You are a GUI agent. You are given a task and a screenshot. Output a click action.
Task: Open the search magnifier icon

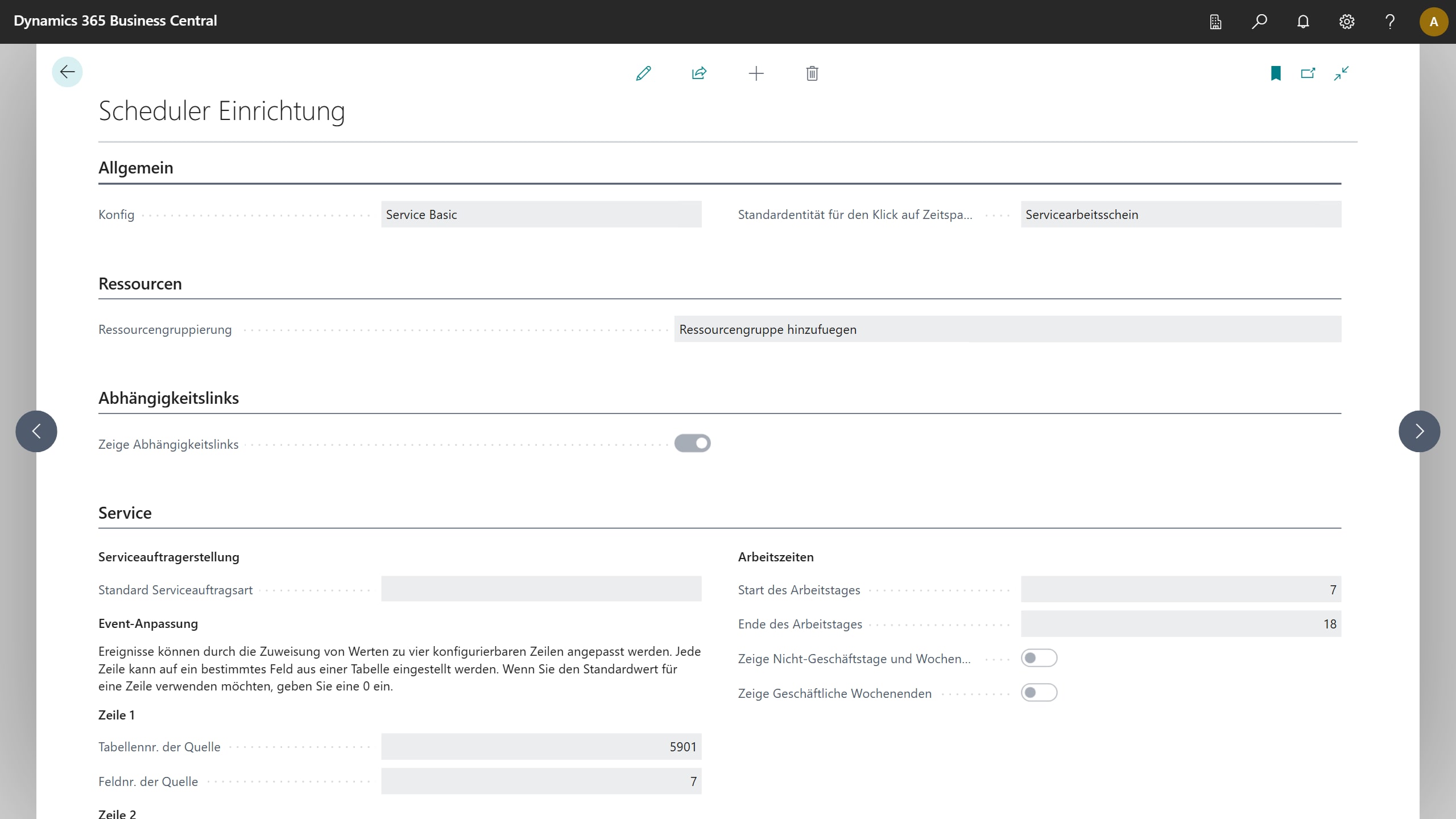[1259, 22]
